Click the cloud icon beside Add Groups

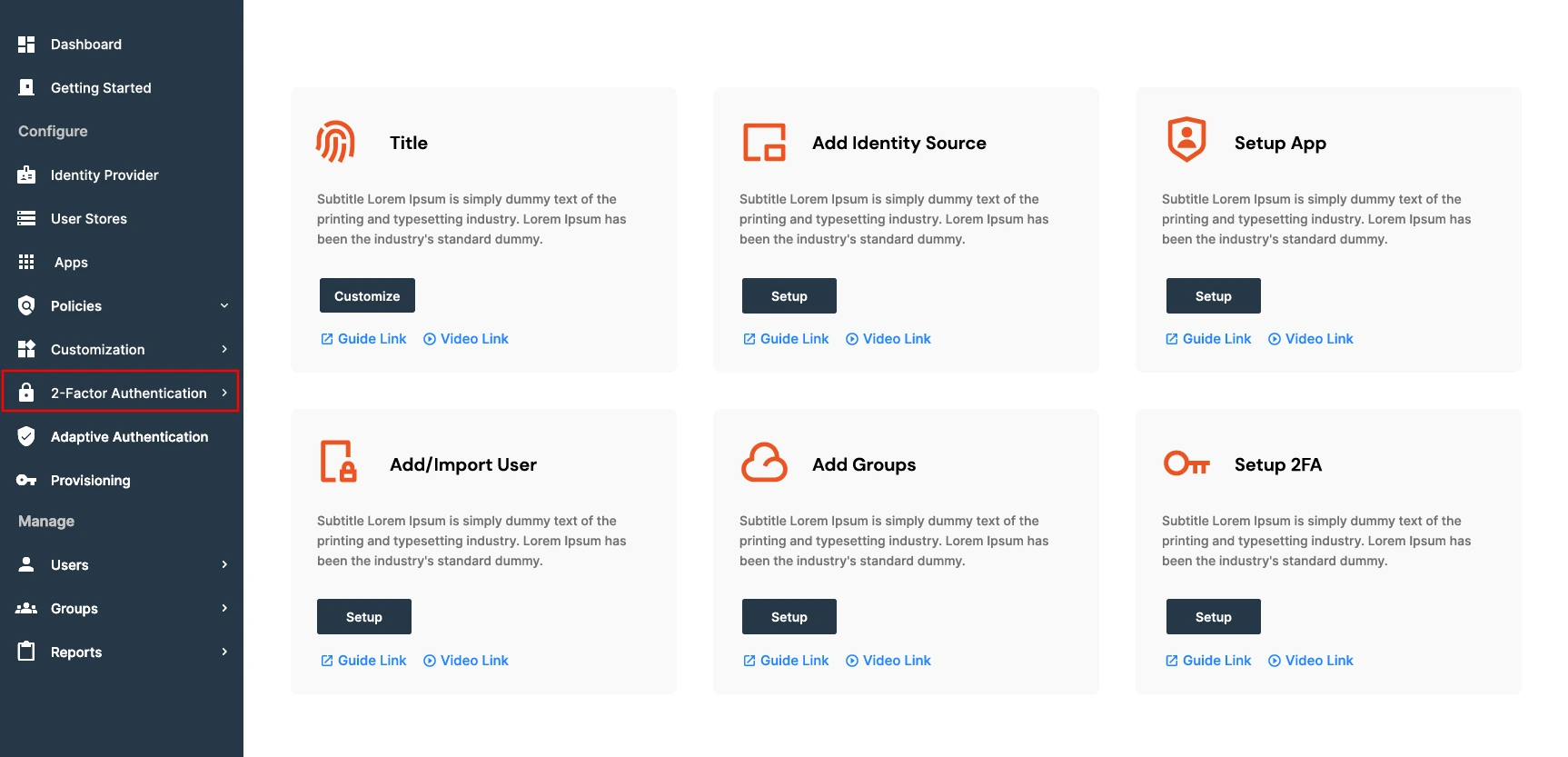click(x=764, y=463)
